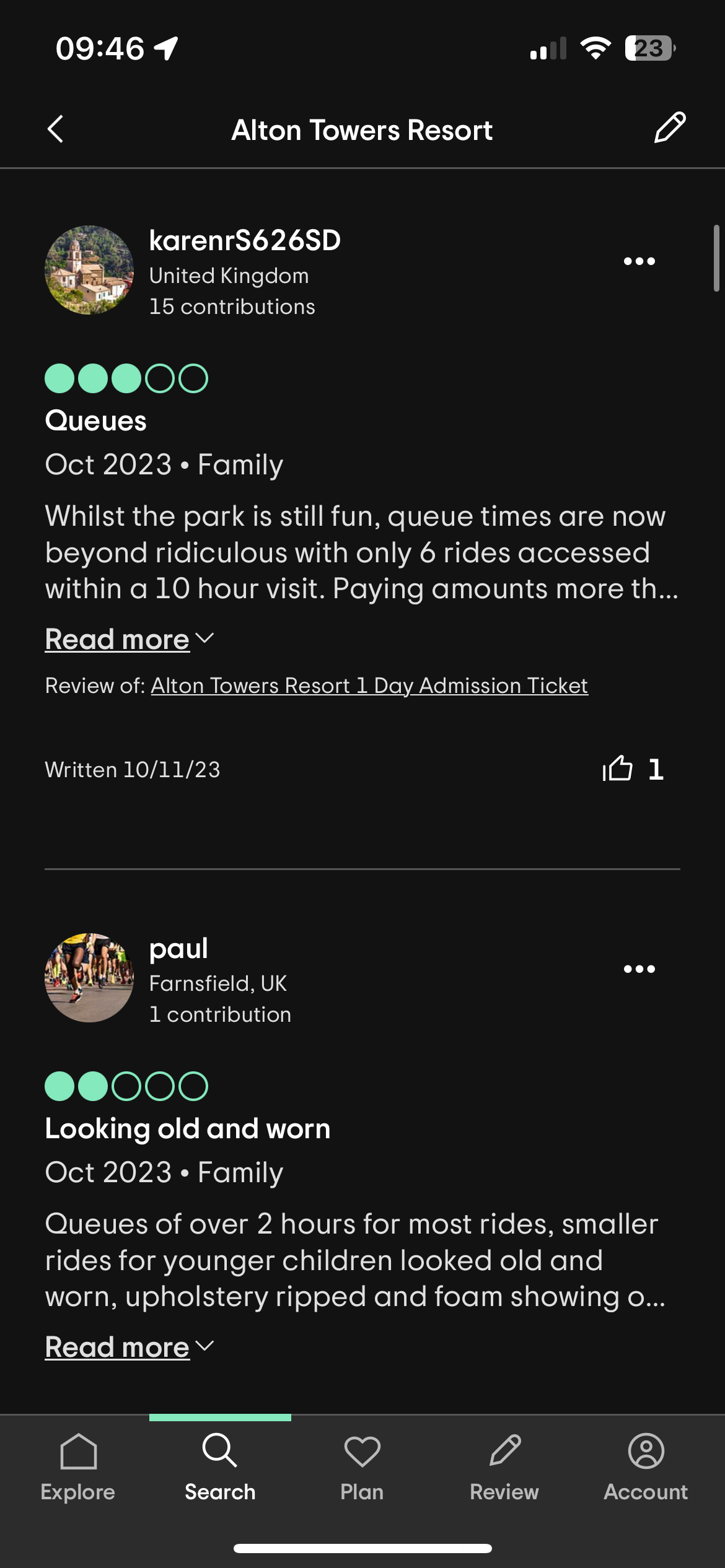This screenshot has width=725, height=1568.
Task: View karenrS626SD's profile name
Action: [x=245, y=240]
